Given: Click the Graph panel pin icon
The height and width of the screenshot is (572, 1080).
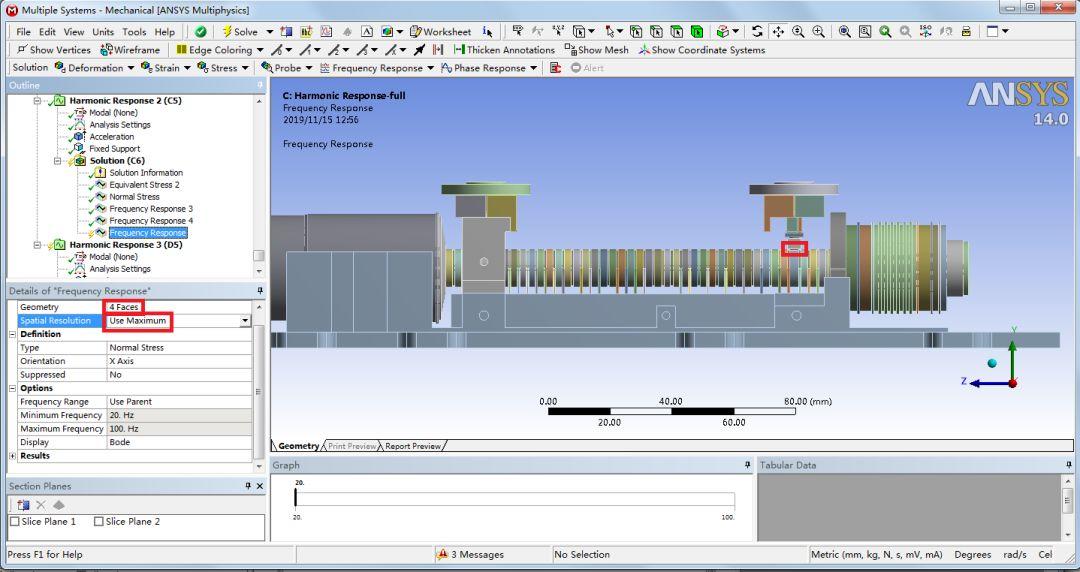Looking at the screenshot, I should coord(747,465).
